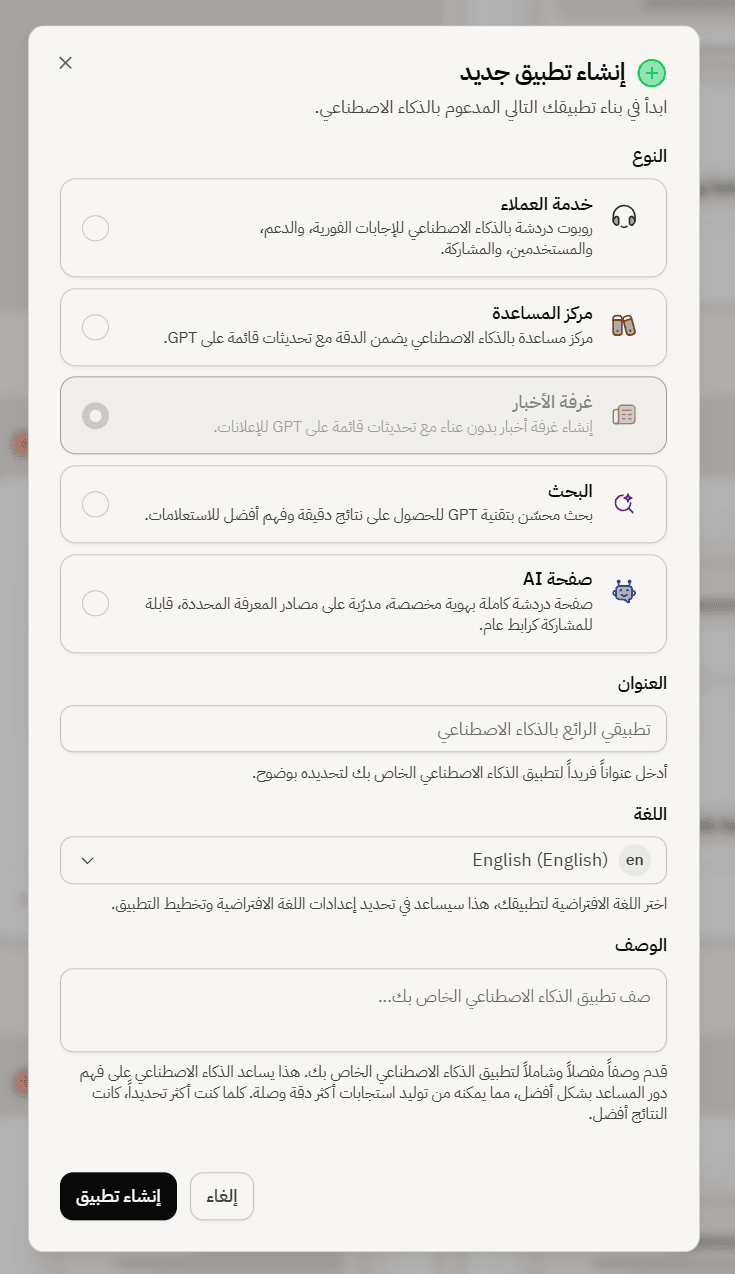Click the headset icon for خدمة العملاء

pos(624,216)
